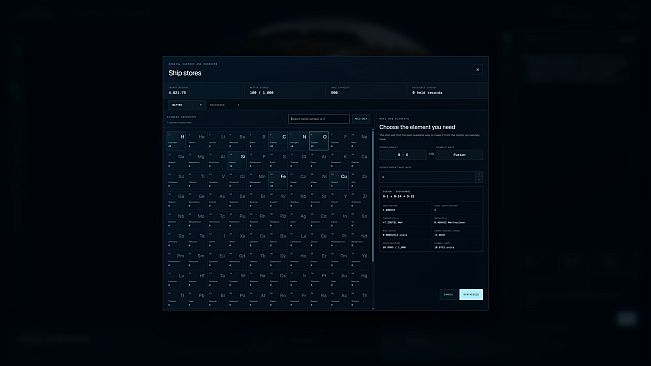The image size is (651, 366).
Task: Pick the Zirconium (Zr) tile
Action: 359,200
